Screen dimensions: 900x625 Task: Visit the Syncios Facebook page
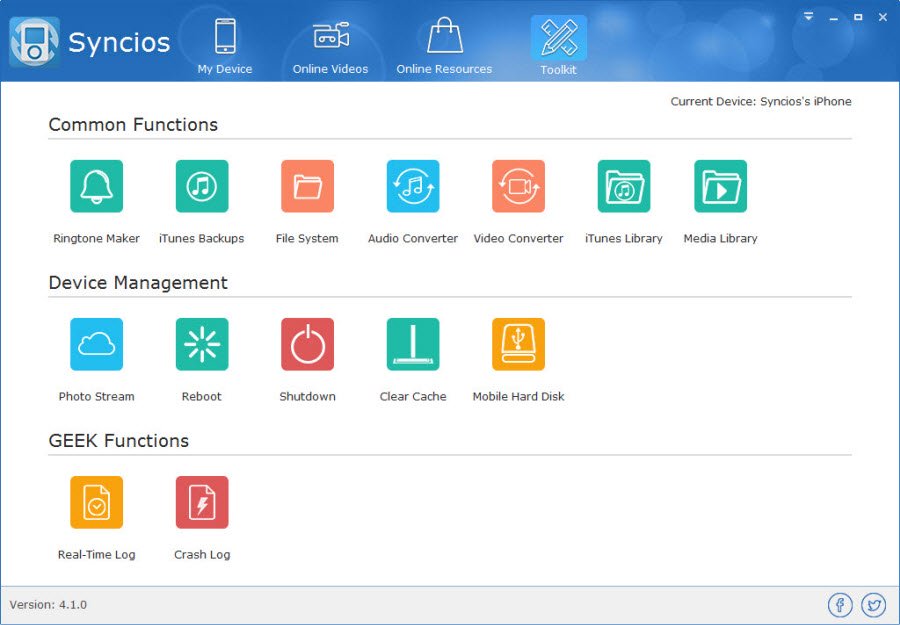[x=839, y=605]
